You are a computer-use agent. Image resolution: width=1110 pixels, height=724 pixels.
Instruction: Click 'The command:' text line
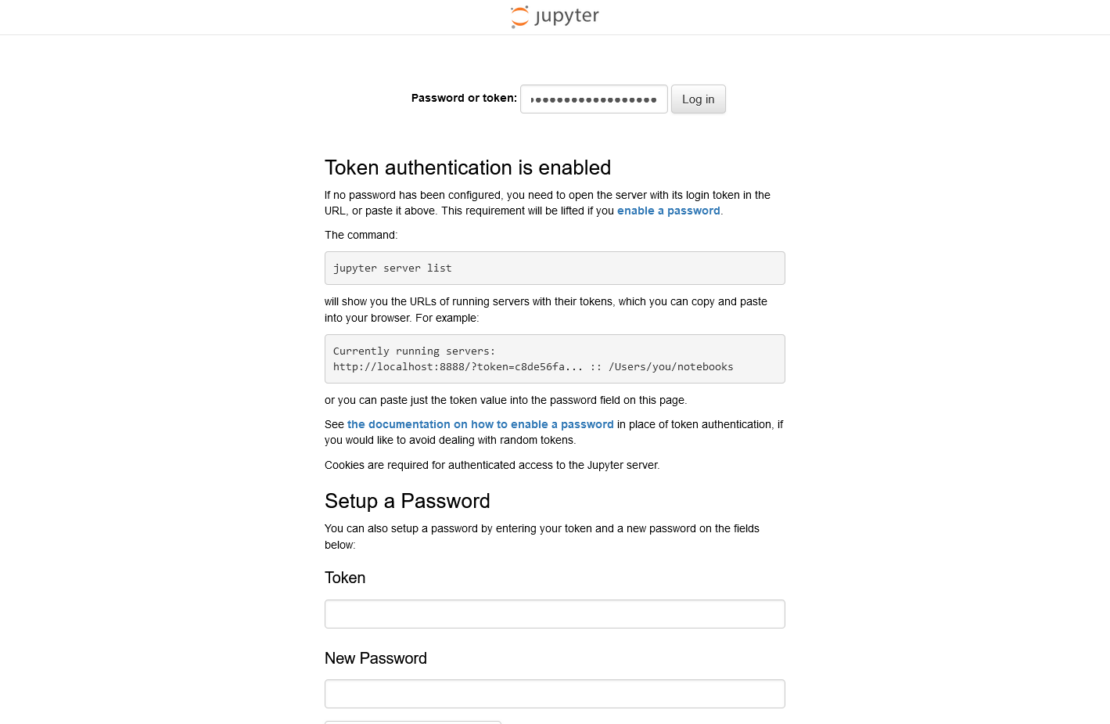pyautogui.click(x=361, y=235)
